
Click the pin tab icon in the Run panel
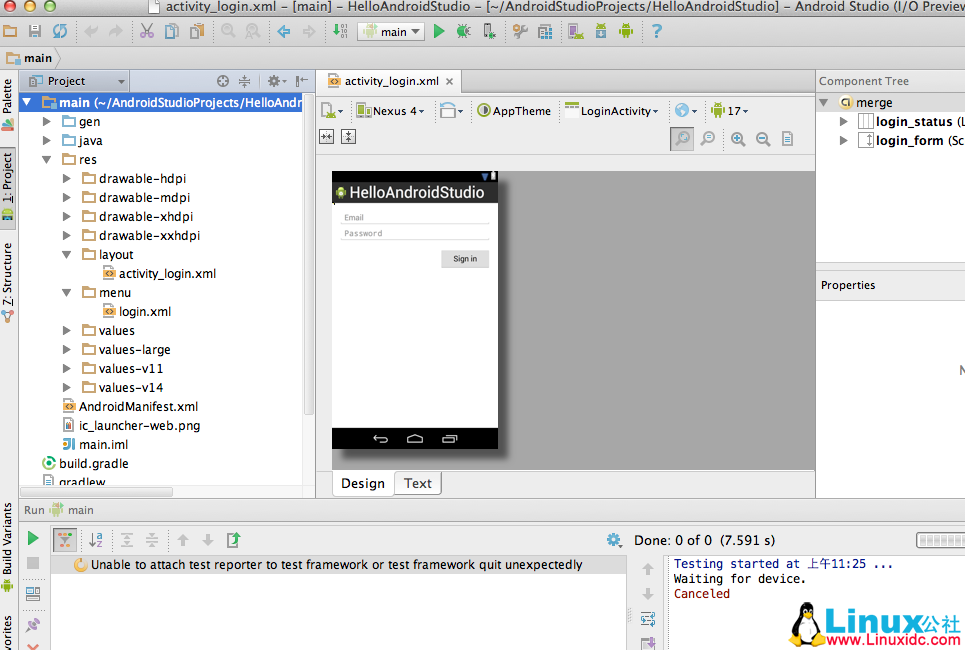coord(33,625)
